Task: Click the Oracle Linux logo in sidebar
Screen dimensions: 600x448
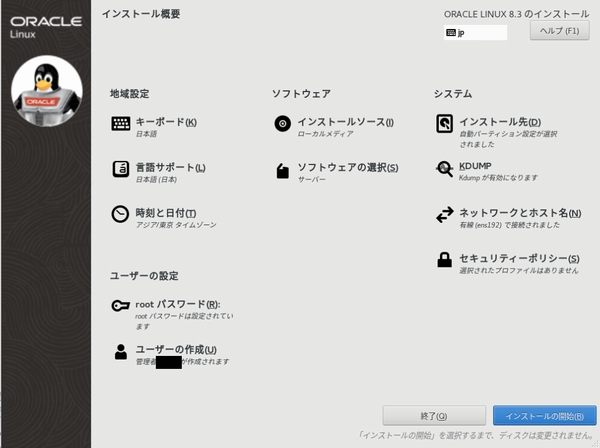Action: tap(46, 27)
